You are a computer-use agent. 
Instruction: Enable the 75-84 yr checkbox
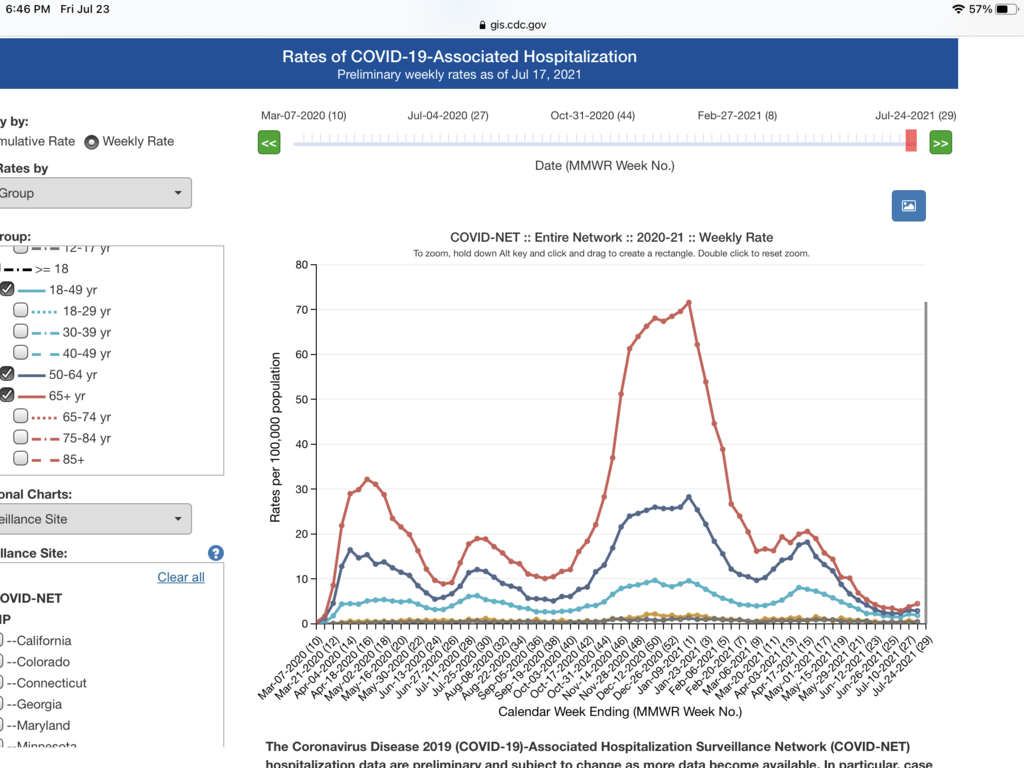click(x=21, y=438)
